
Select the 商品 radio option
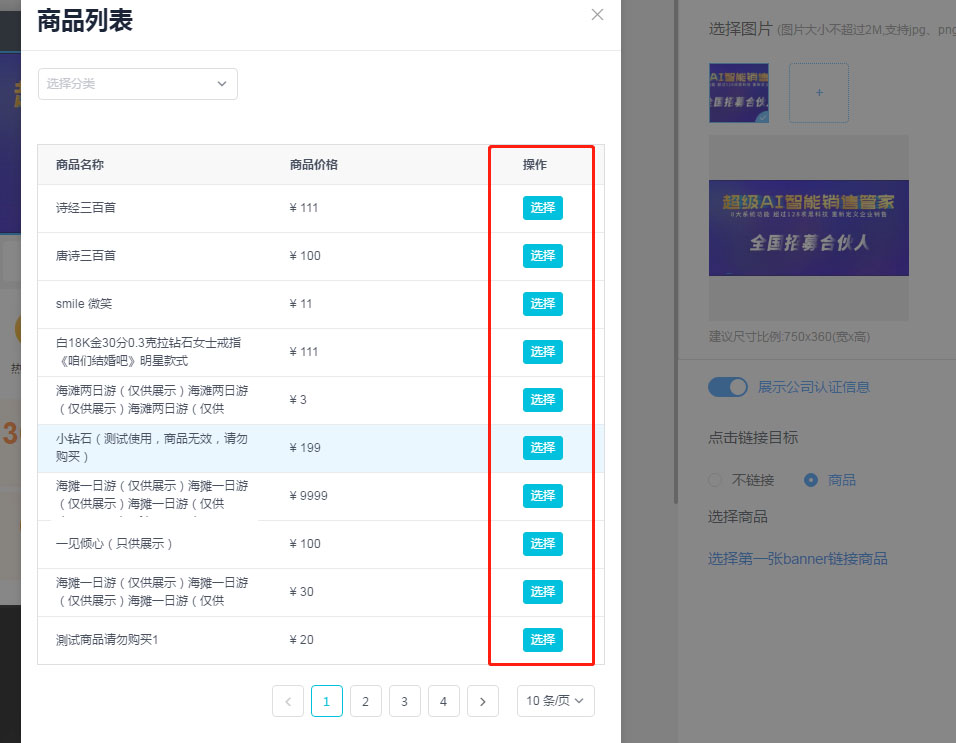click(811, 480)
